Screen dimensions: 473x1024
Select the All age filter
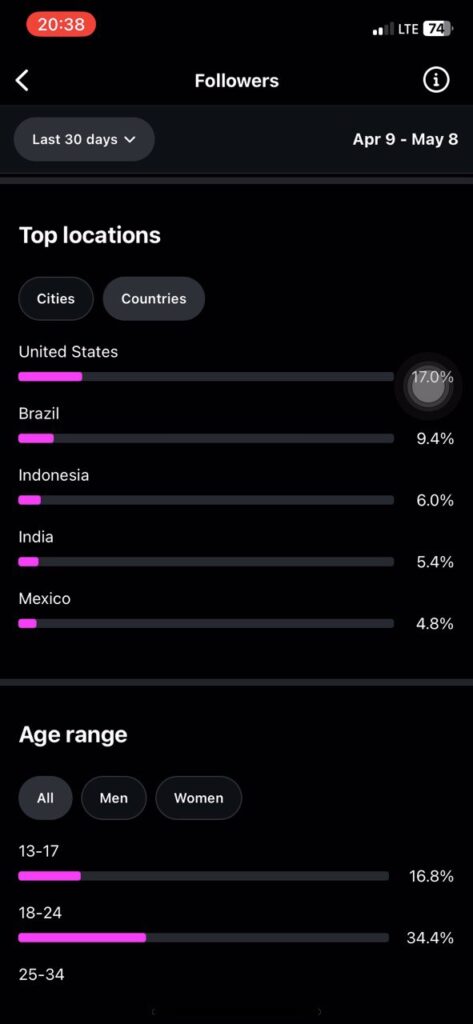tap(45, 797)
